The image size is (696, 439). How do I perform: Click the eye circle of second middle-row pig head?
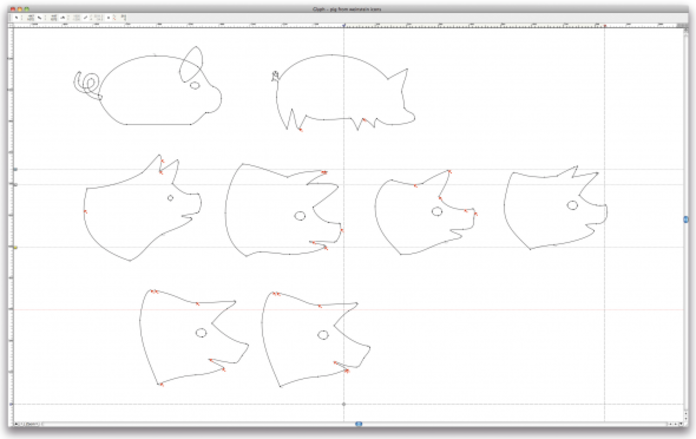click(x=300, y=216)
